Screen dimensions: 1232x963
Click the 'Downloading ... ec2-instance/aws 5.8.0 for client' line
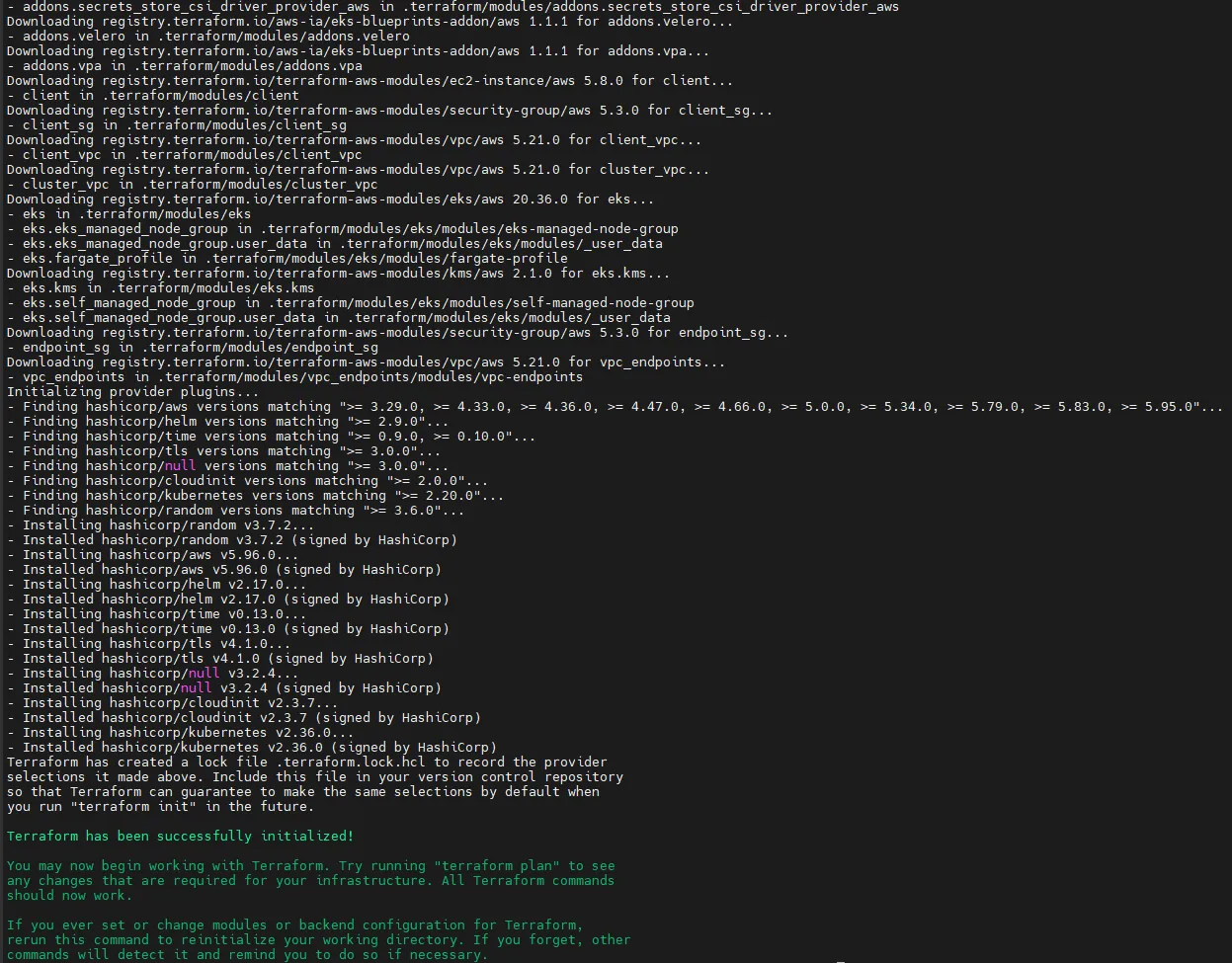(370, 81)
